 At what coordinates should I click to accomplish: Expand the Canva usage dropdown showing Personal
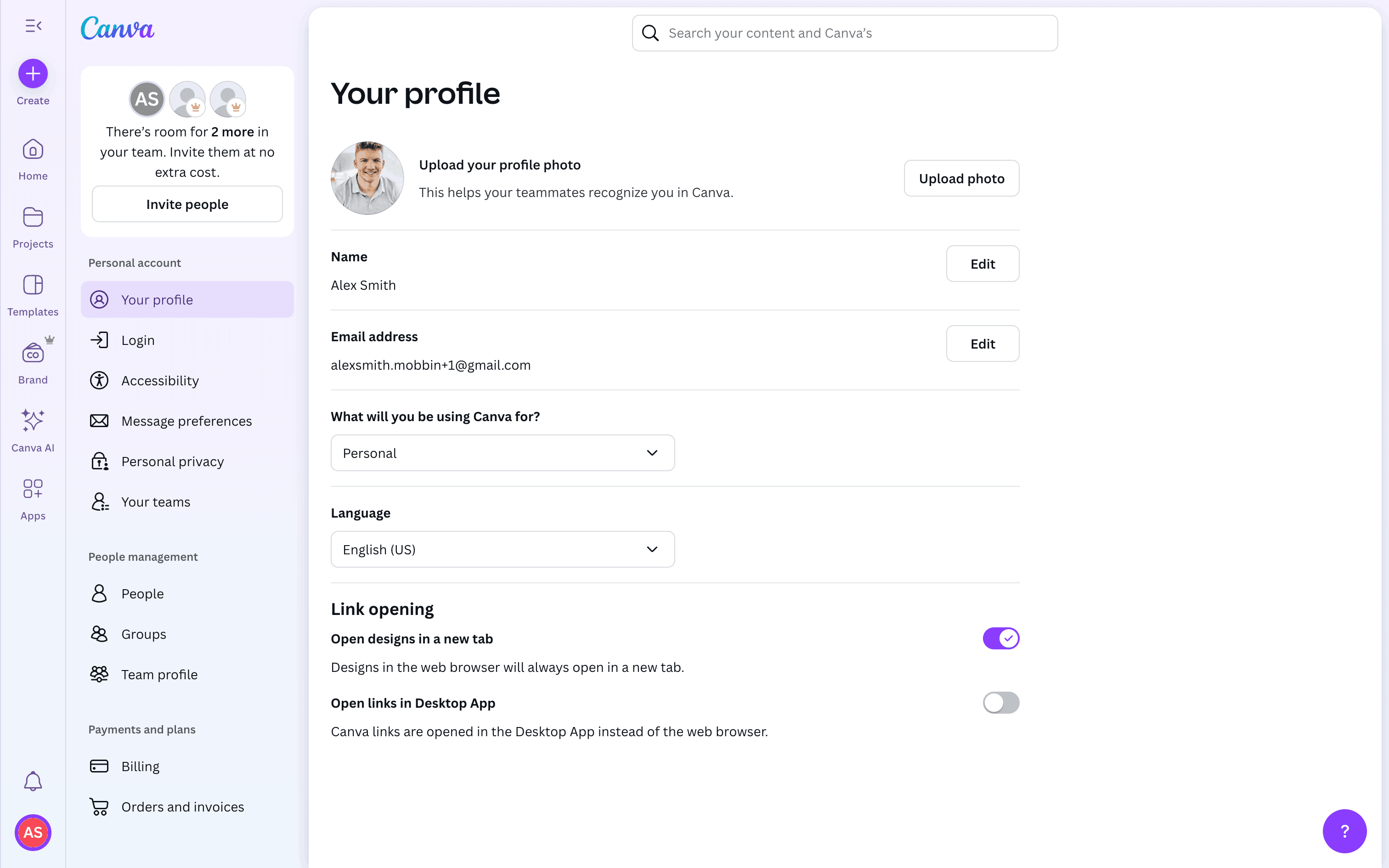pyautogui.click(x=502, y=453)
